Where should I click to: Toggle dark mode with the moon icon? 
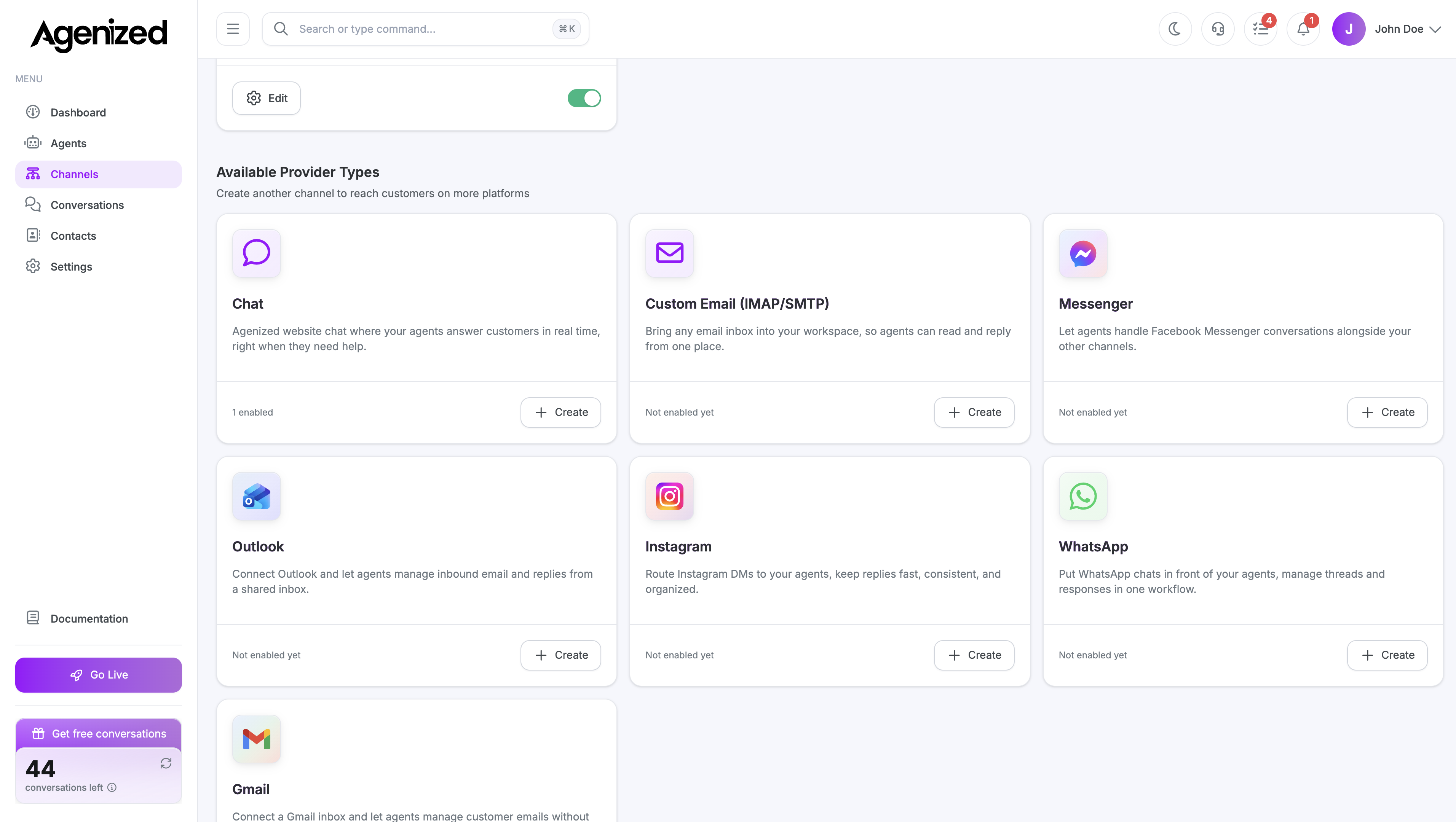click(1175, 28)
